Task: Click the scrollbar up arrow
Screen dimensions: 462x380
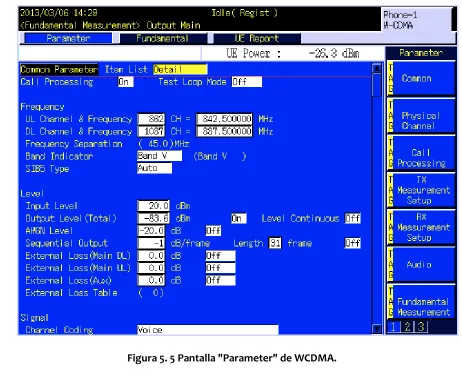Action: click(x=377, y=68)
